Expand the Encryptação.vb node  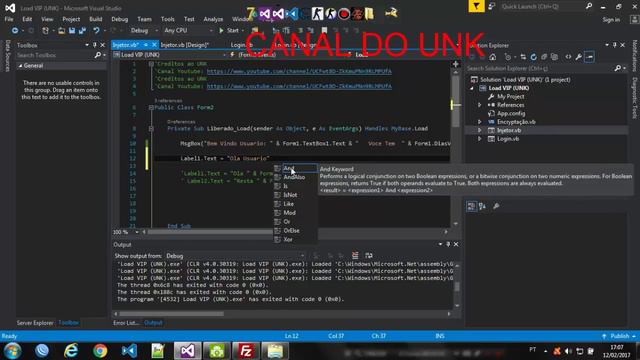point(480,122)
